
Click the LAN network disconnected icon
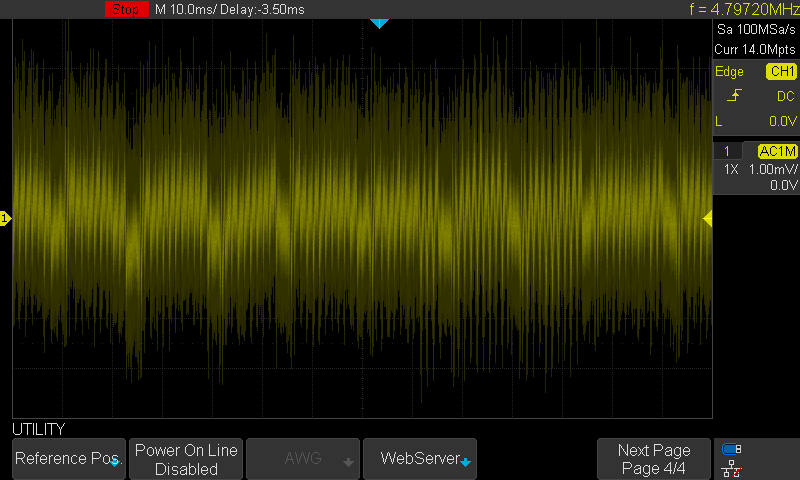[731, 468]
